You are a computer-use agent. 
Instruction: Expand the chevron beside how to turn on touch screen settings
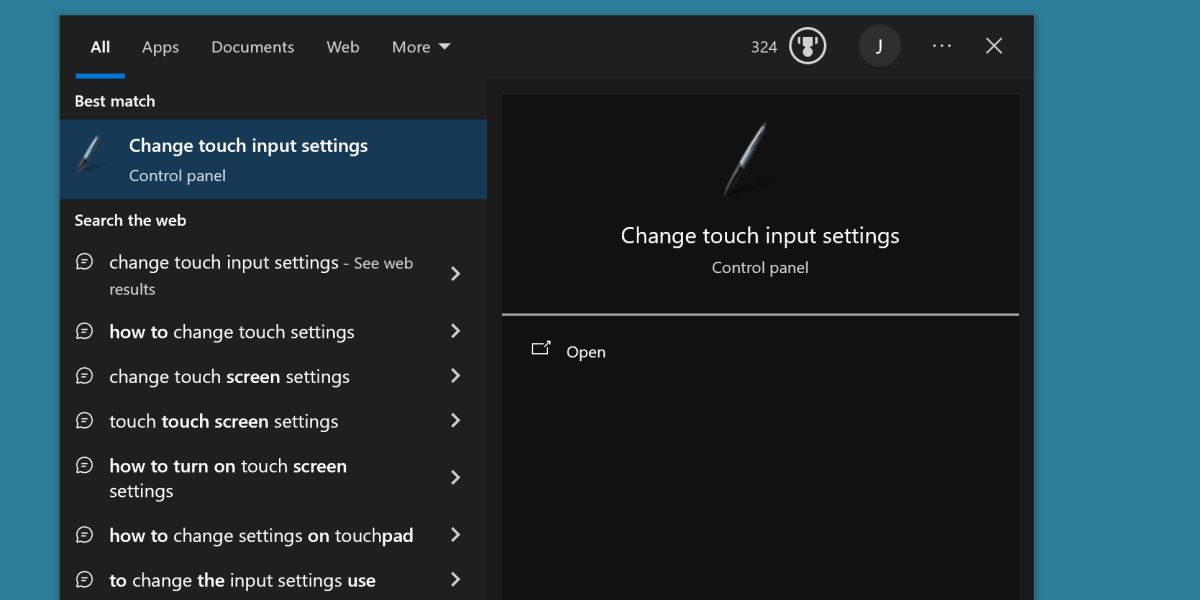[455, 478]
